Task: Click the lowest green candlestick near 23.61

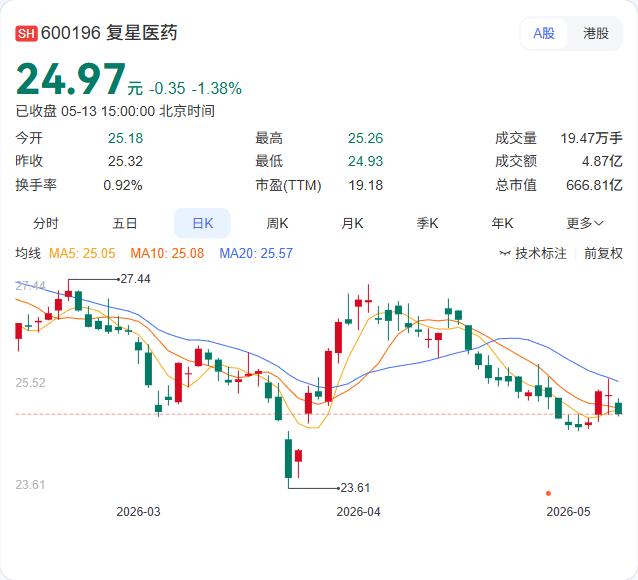Action: point(288,458)
